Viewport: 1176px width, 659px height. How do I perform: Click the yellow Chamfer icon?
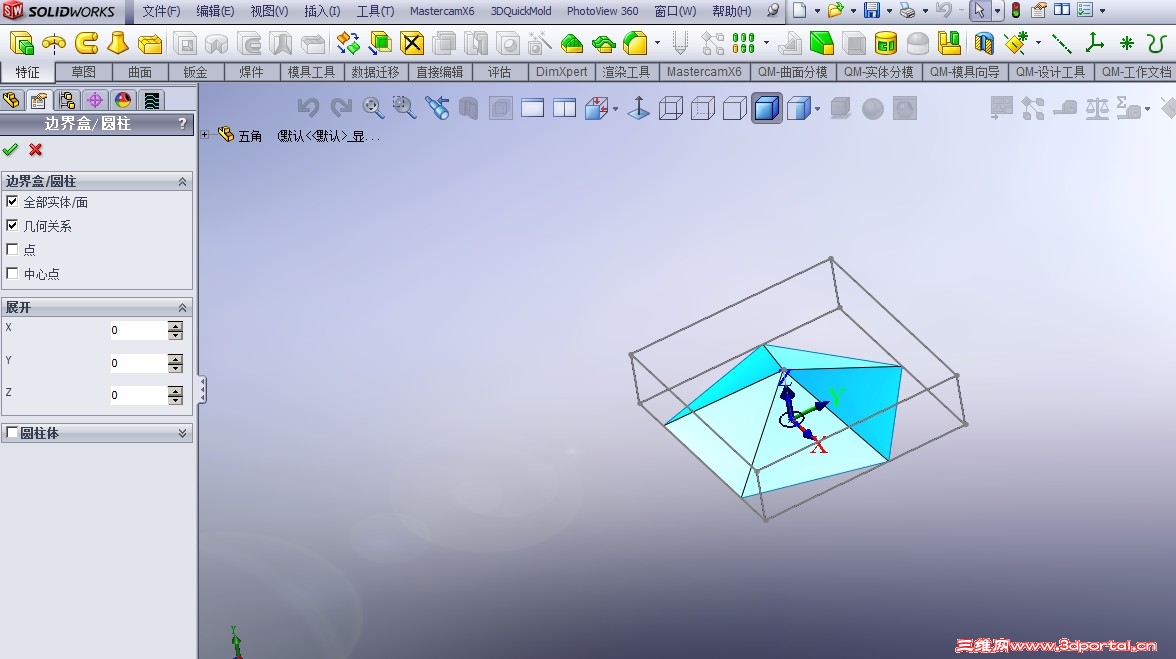(635, 43)
